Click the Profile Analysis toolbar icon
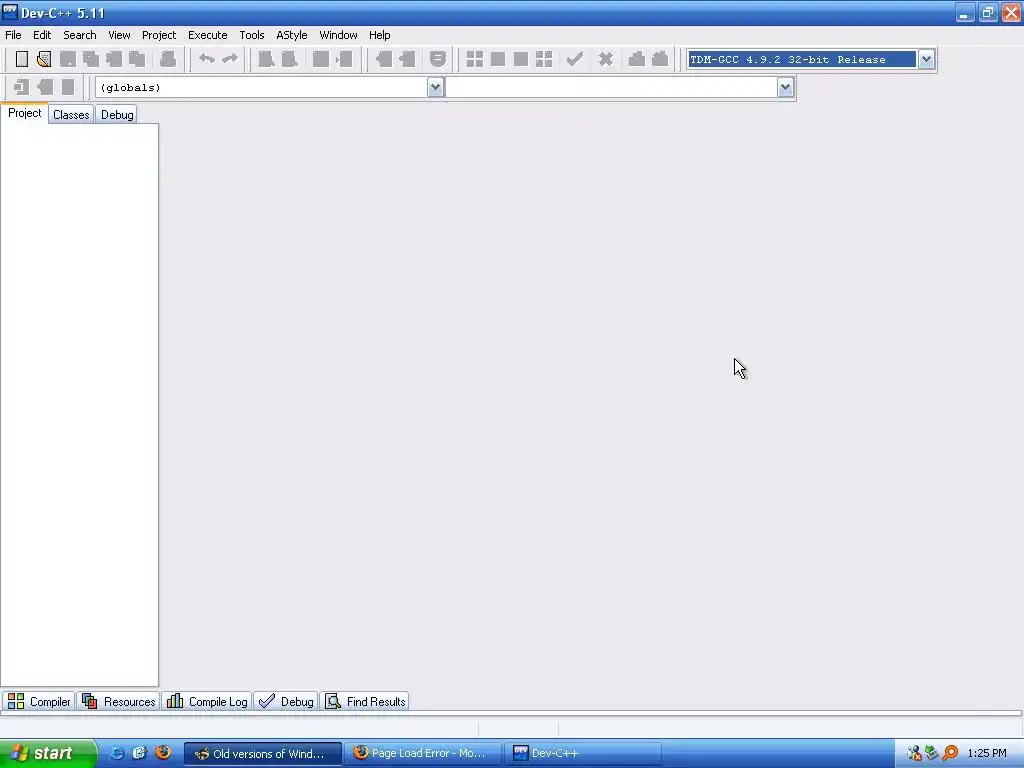This screenshot has height=768, width=1024. click(x=637, y=59)
